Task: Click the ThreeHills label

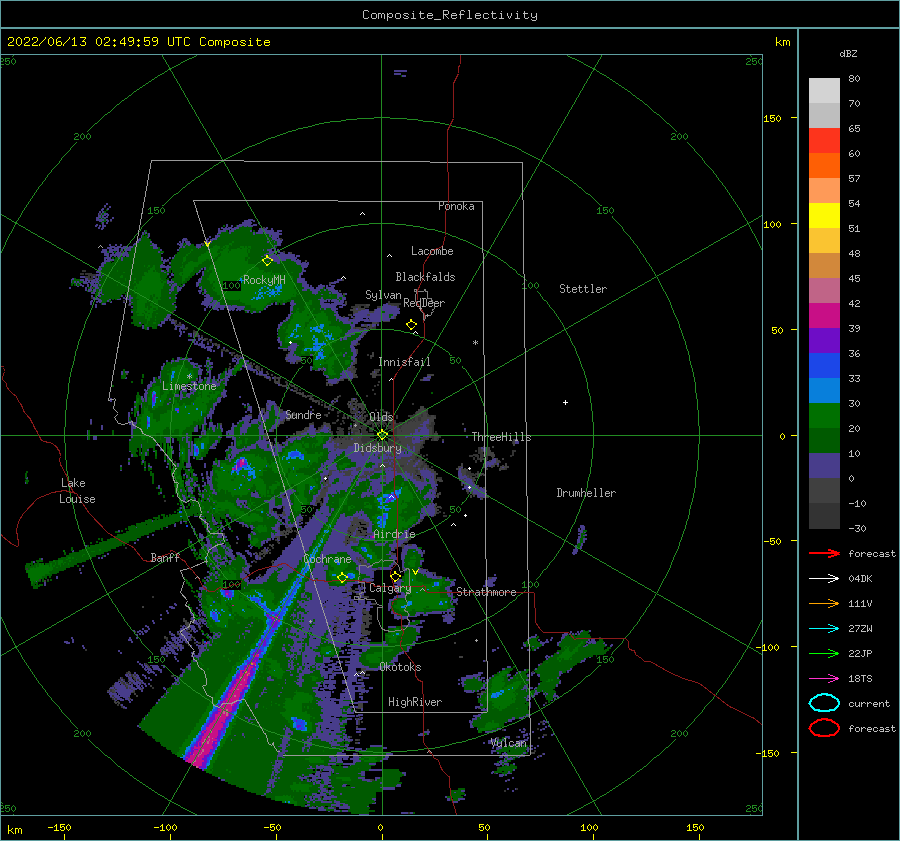Action: click(502, 437)
